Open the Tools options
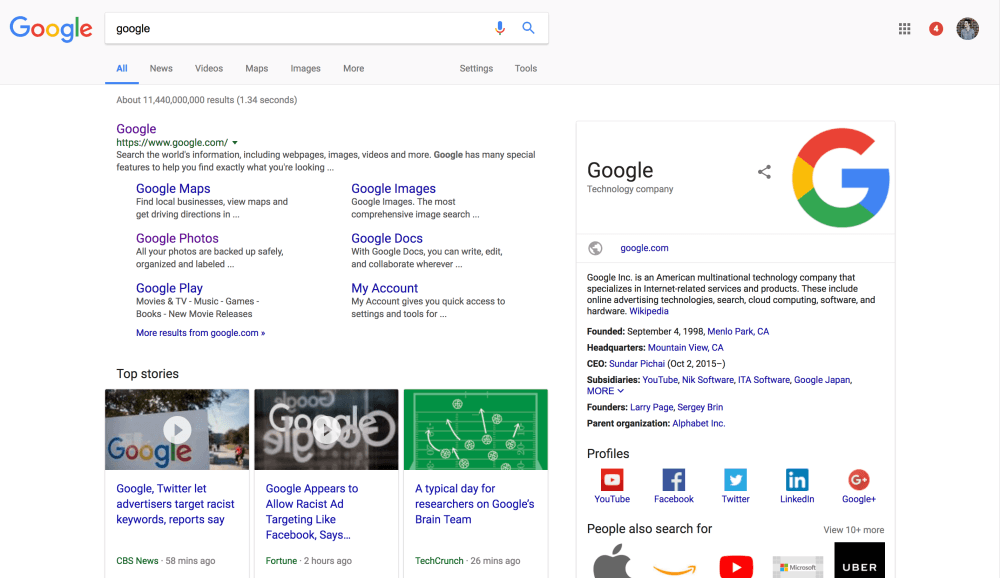This screenshot has width=1000, height=578. pyautogui.click(x=526, y=68)
